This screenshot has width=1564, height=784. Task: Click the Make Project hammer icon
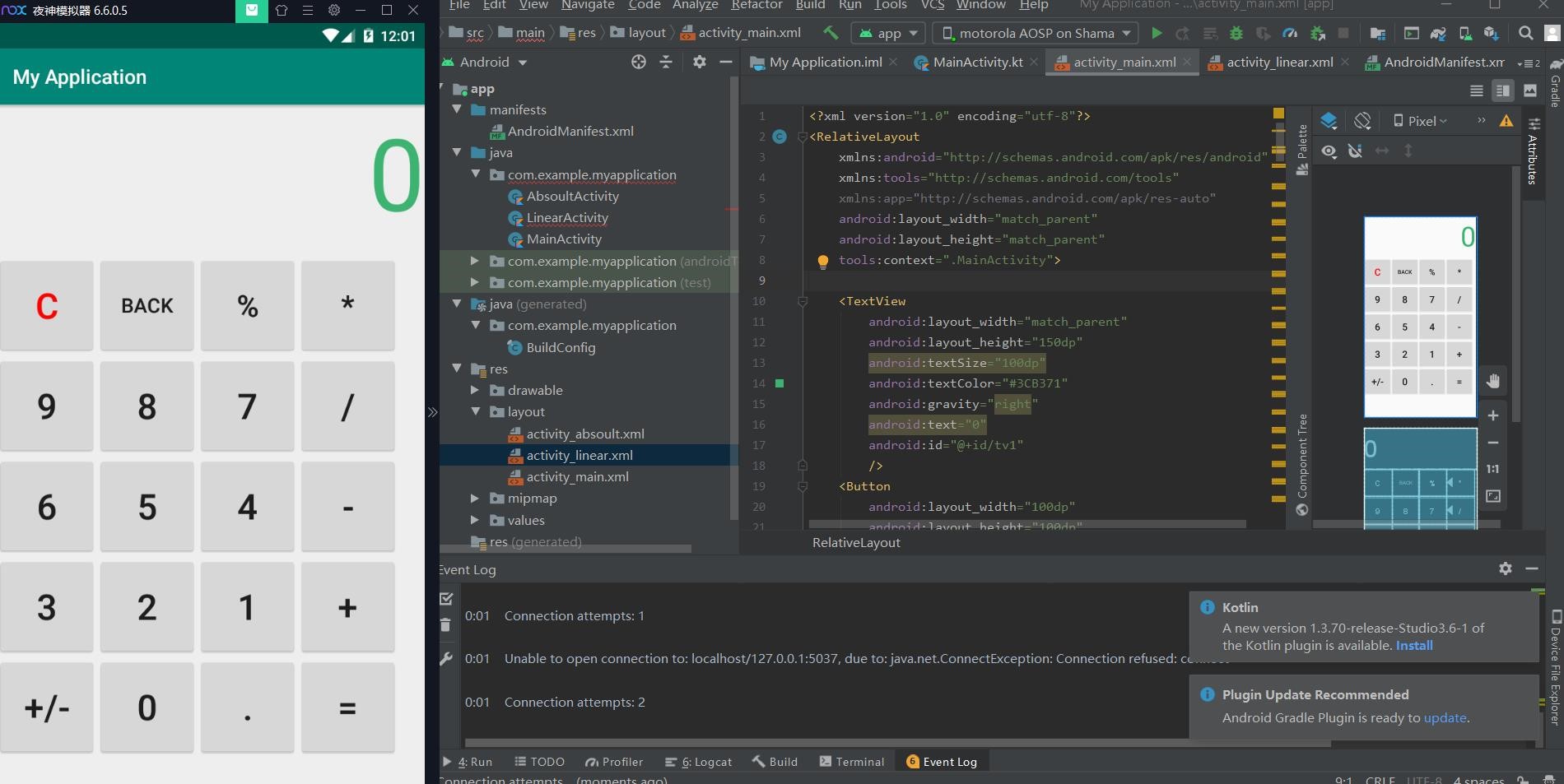[x=831, y=33]
